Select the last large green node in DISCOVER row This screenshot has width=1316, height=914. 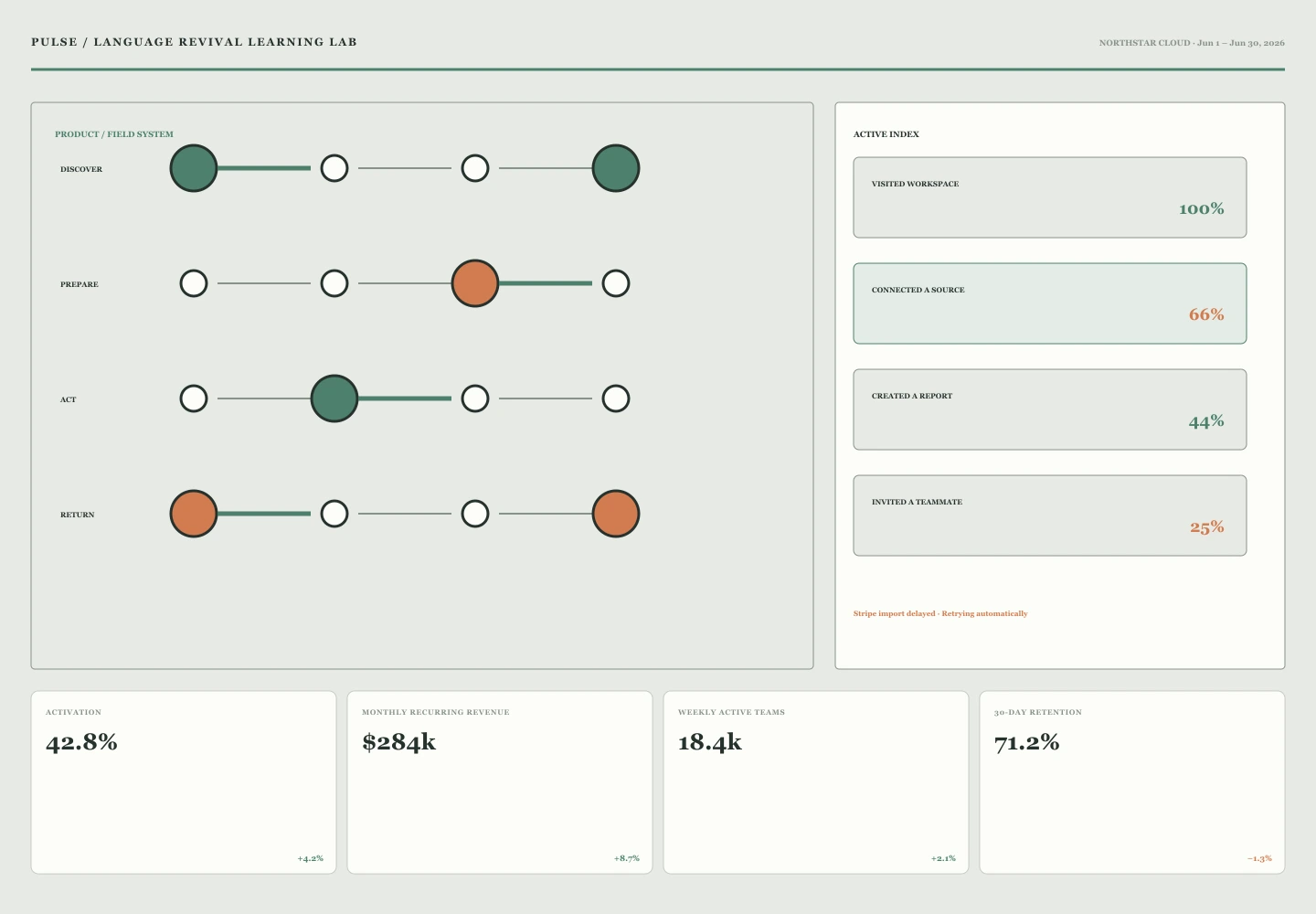coord(616,168)
